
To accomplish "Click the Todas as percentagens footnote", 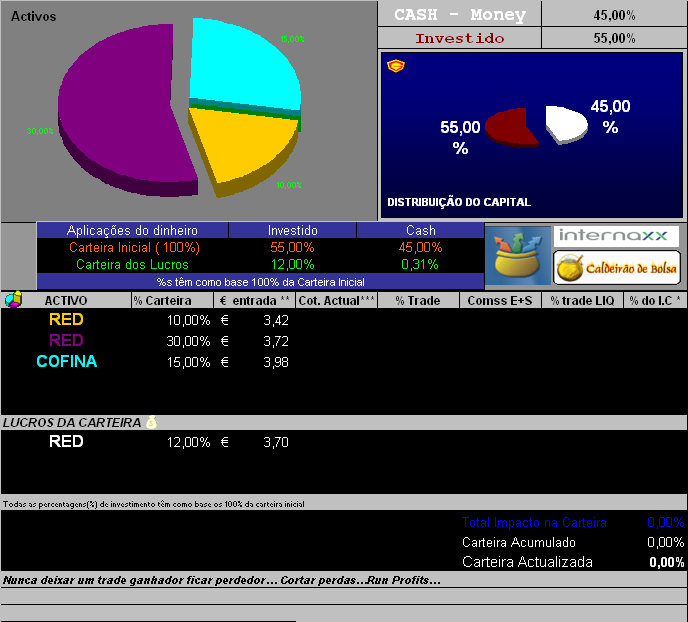I will tap(154, 504).
